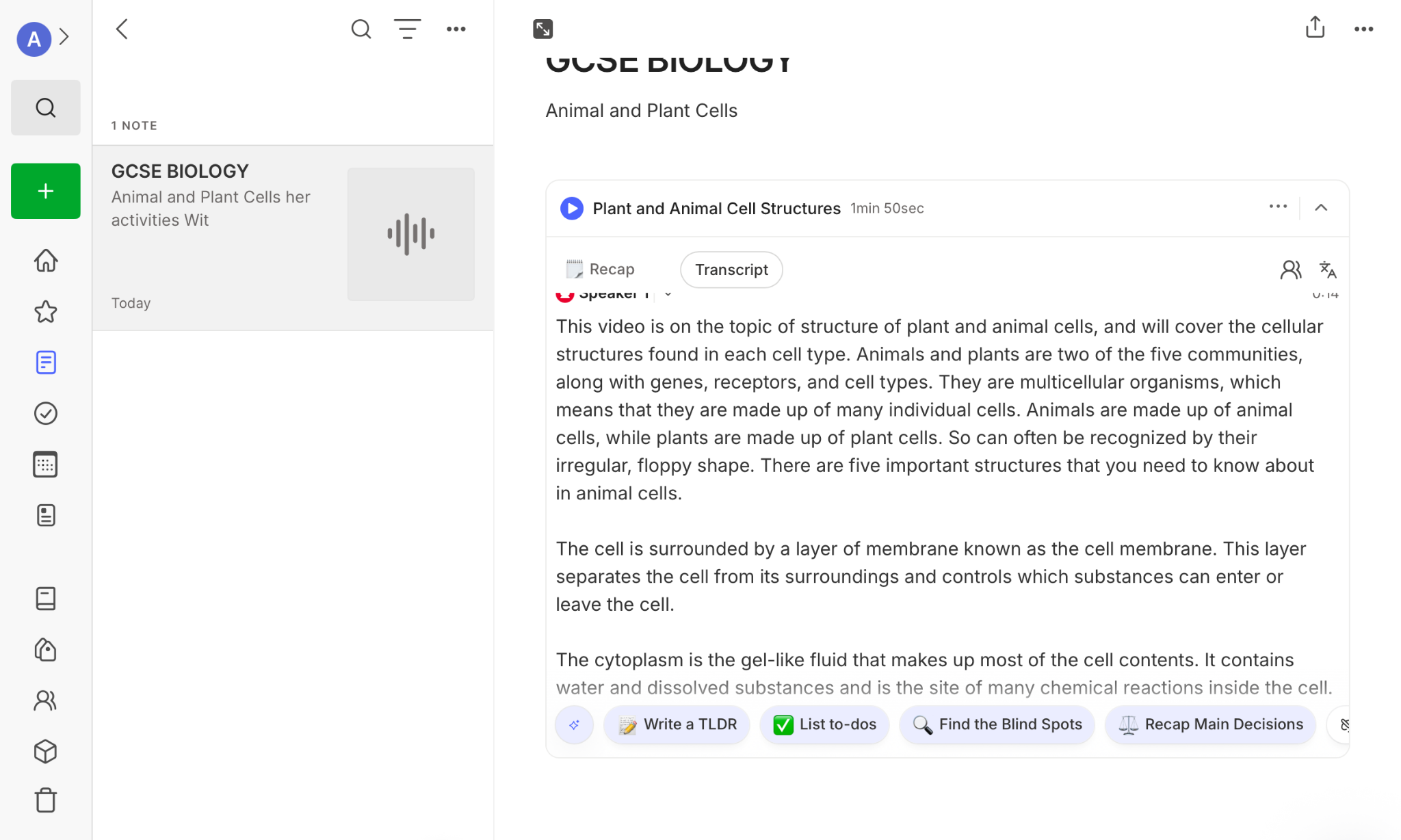
Task: Open Trash in the sidebar
Action: point(46,800)
